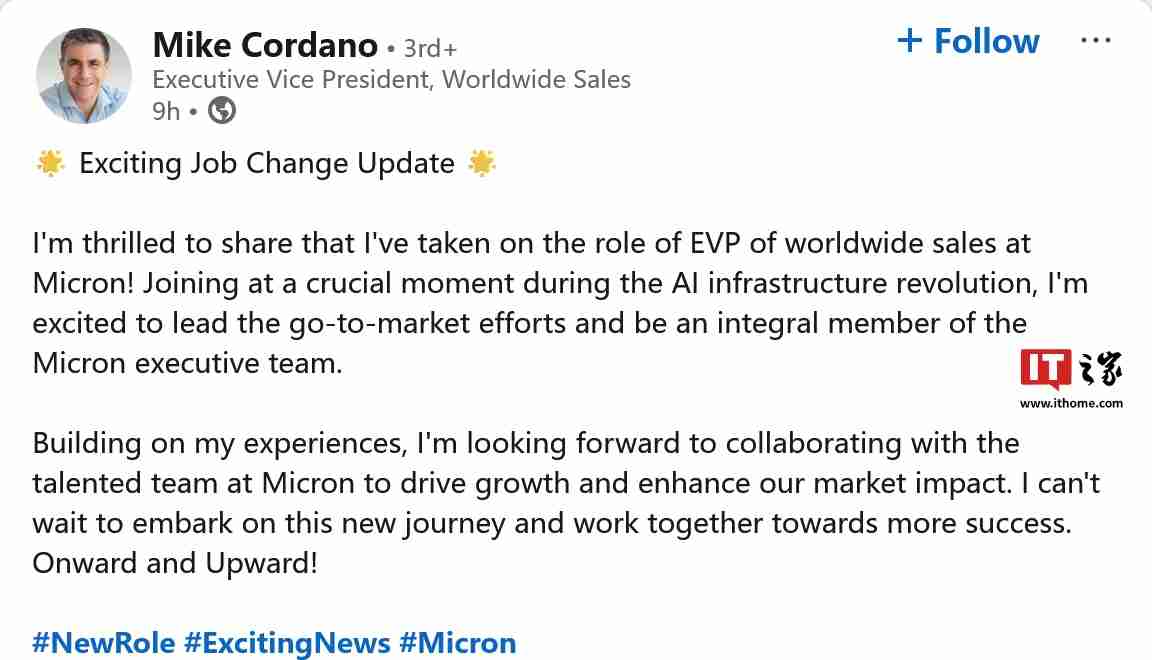Click the plus icon in the Follow button

tap(908, 41)
